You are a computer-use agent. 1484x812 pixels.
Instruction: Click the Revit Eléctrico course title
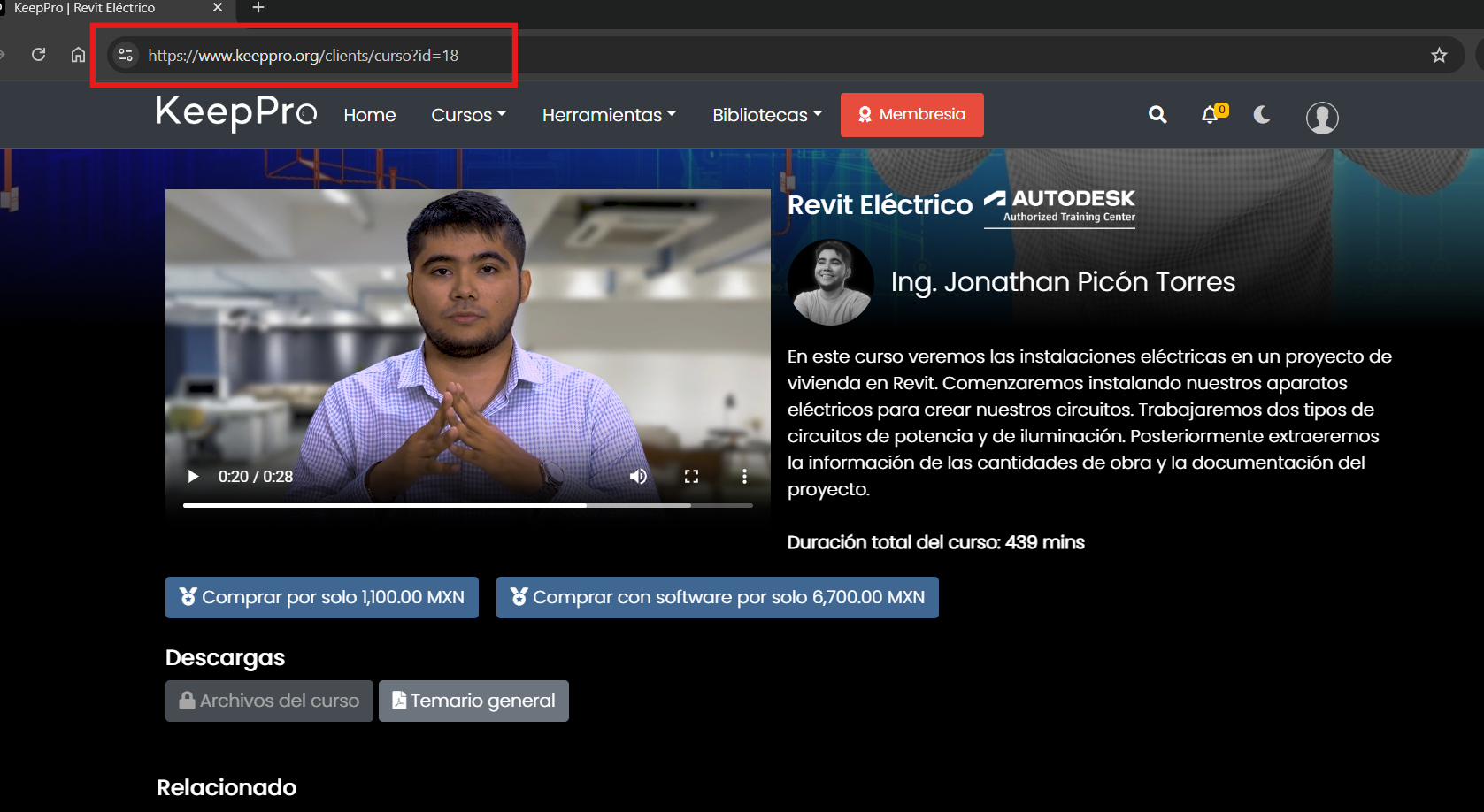click(880, 205)
